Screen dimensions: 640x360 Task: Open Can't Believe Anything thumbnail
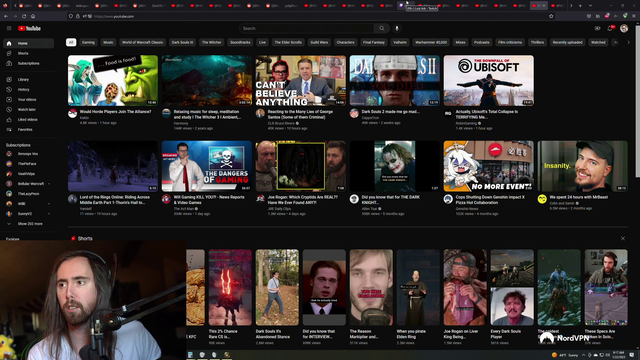tap(301, 81)
